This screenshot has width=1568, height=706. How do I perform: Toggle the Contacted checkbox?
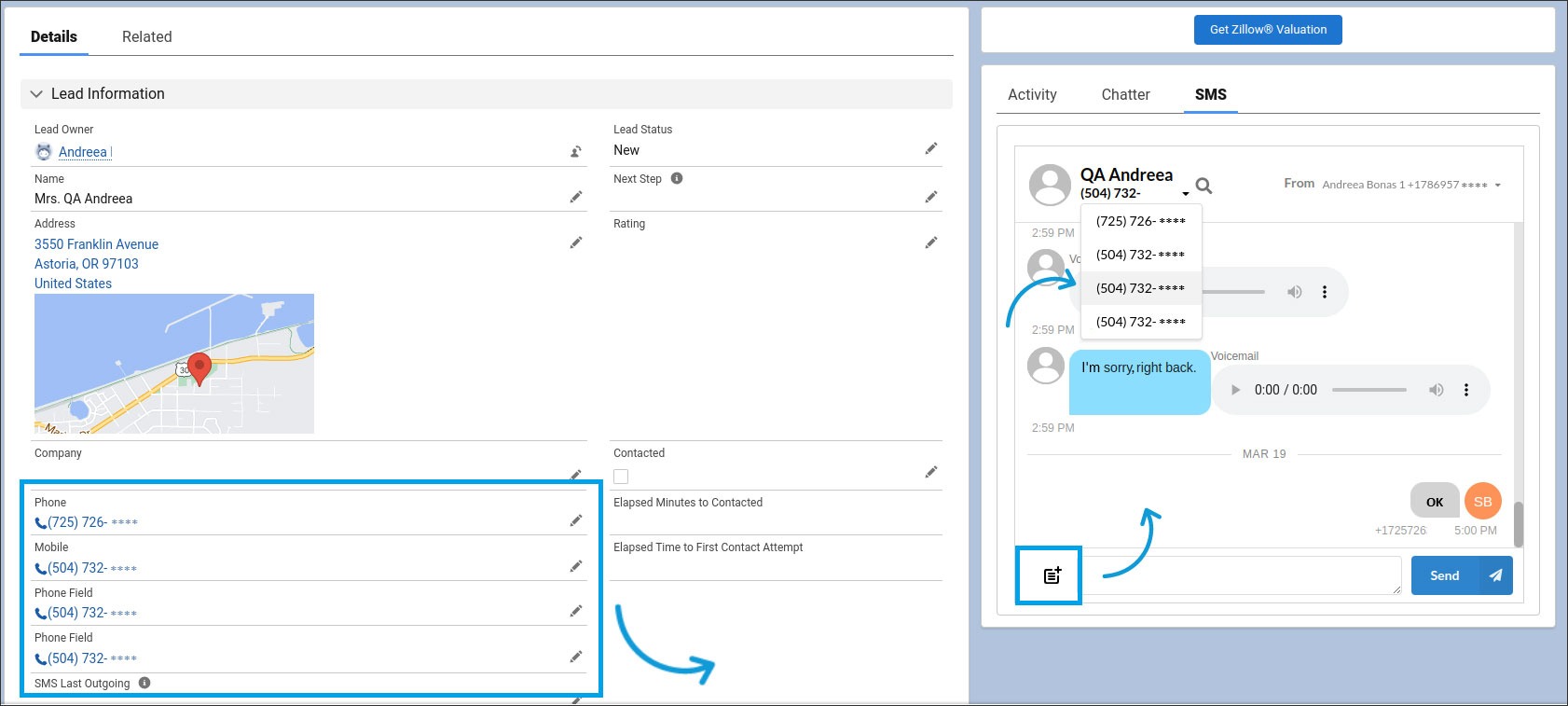click(x=621, y=477)
